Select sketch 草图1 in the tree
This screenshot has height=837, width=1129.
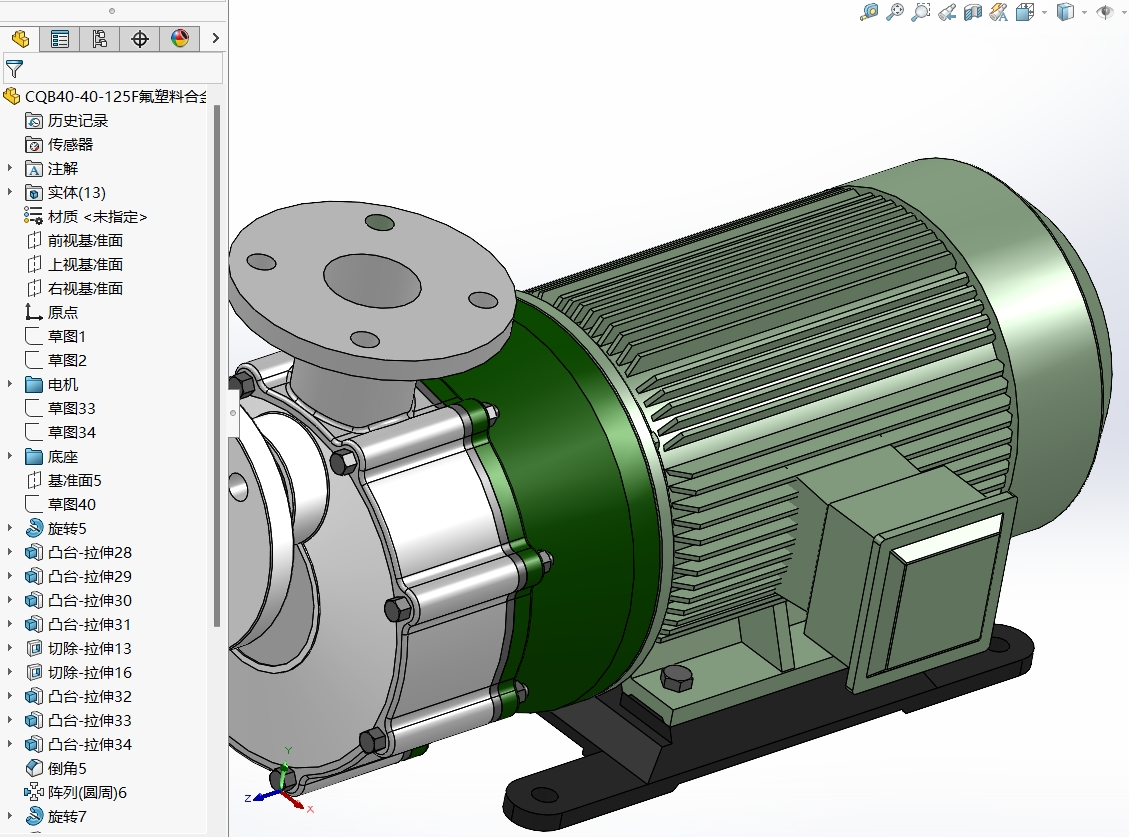point(55,336)
